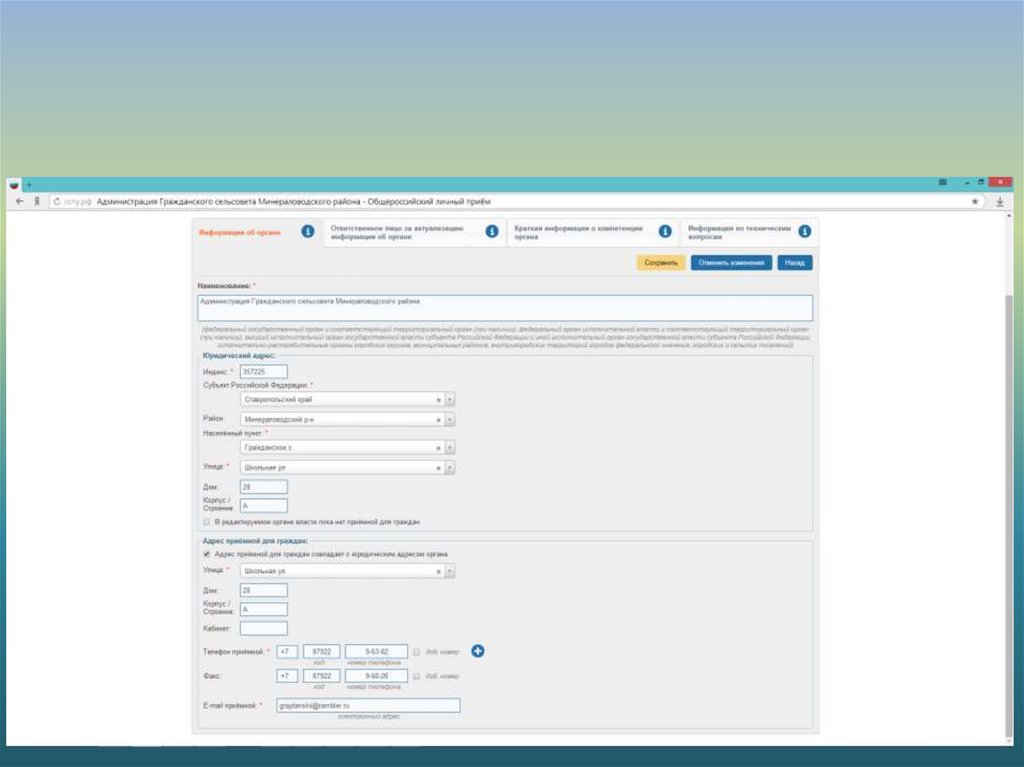The width and height of the screenshot is (1024, 767).
Task: Click info icon beside 'Информация по техническим вопросам'
Action: point(805,232)
